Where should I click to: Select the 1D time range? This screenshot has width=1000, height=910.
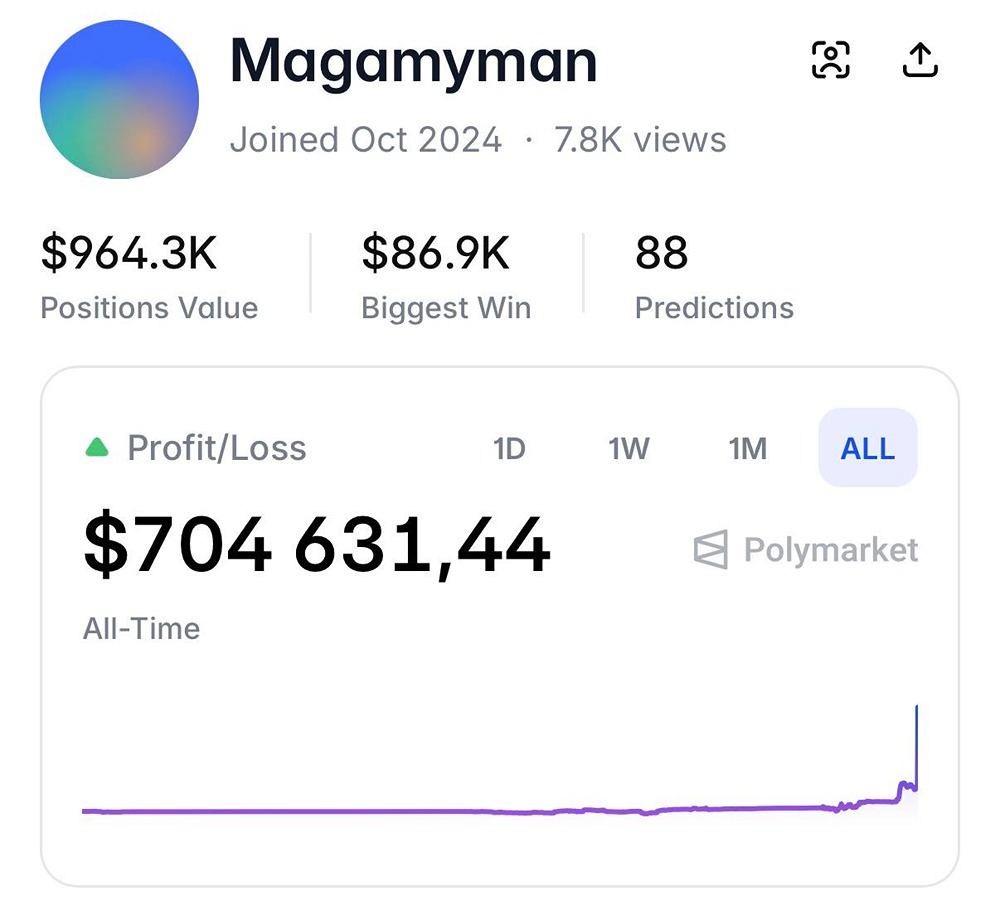pyautogui.click(x=509, y=449)
